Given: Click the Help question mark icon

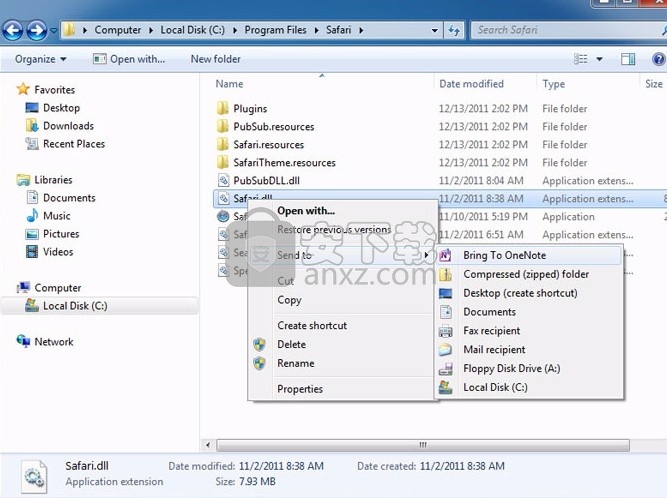Looking at the screenshot, I should tap(658, 59).
